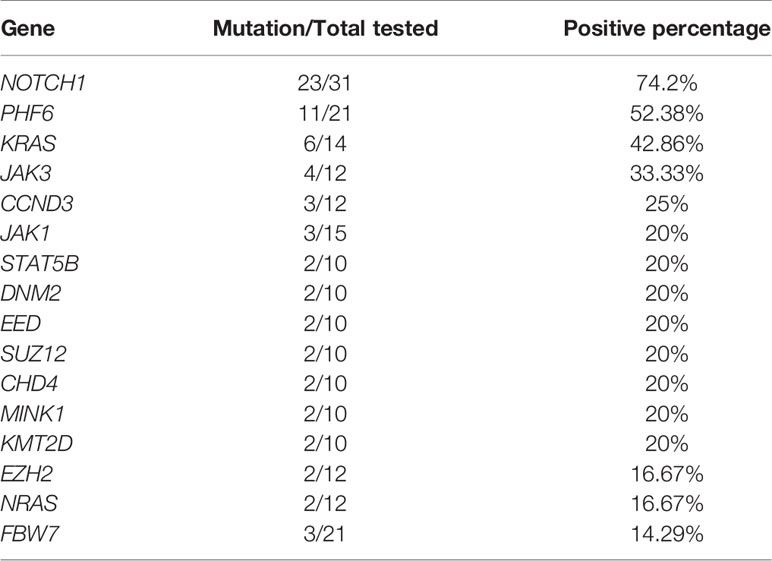Click the Gene column header
This screenshot has height=561, width=772.
28,28
